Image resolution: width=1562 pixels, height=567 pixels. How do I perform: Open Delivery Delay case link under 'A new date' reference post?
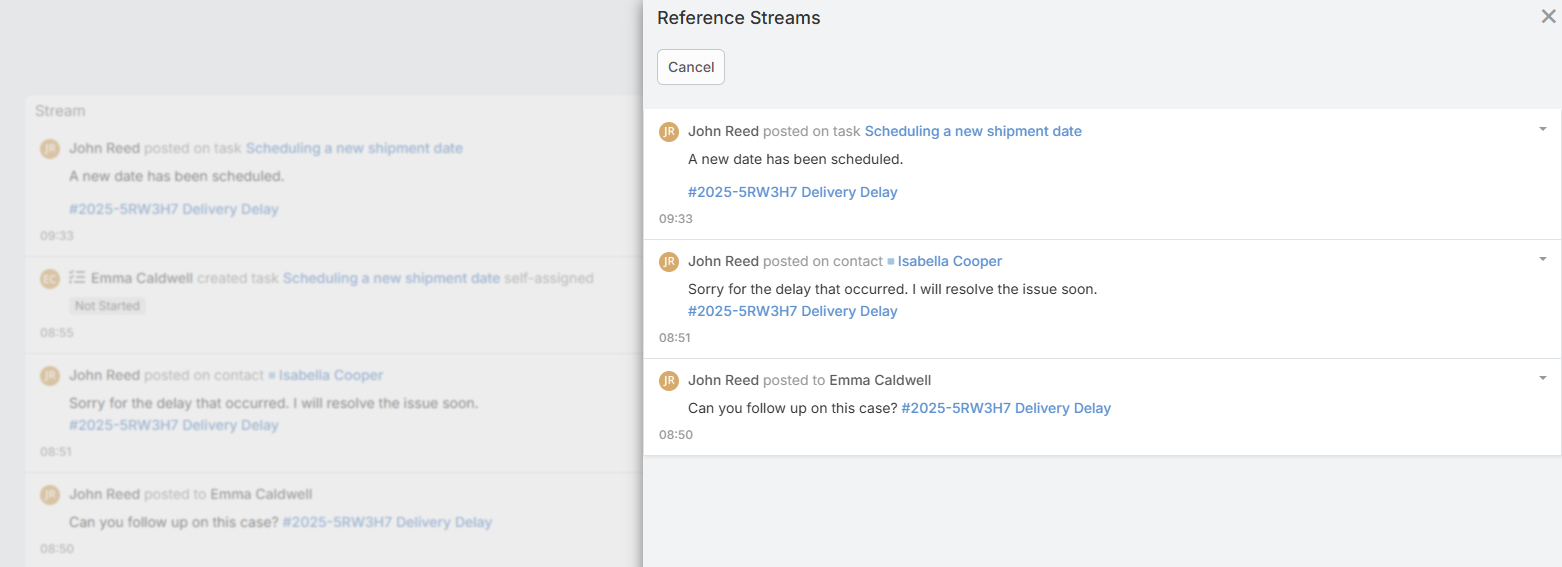[792, 192]
